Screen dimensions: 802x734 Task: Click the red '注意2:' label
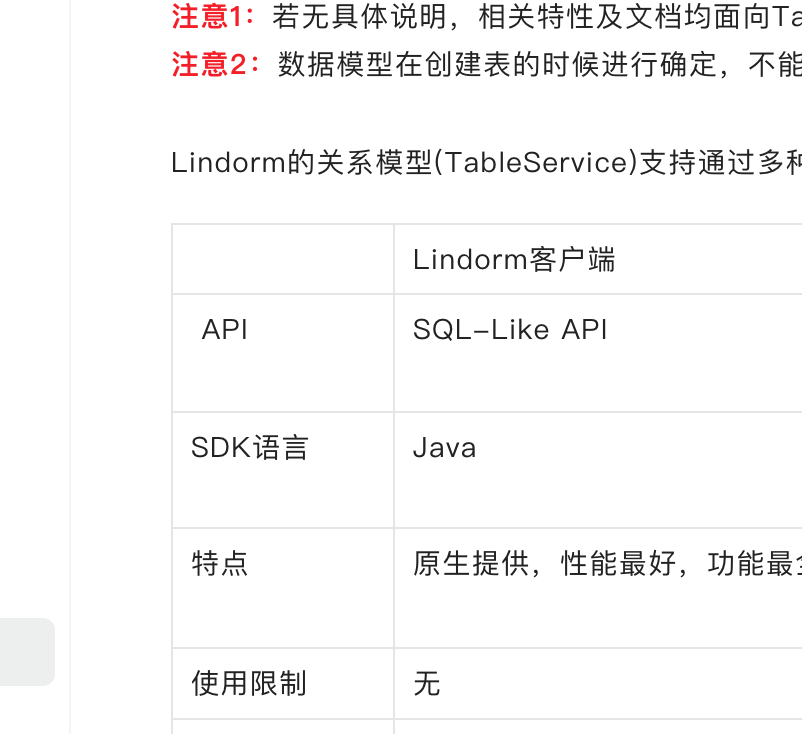217,64
